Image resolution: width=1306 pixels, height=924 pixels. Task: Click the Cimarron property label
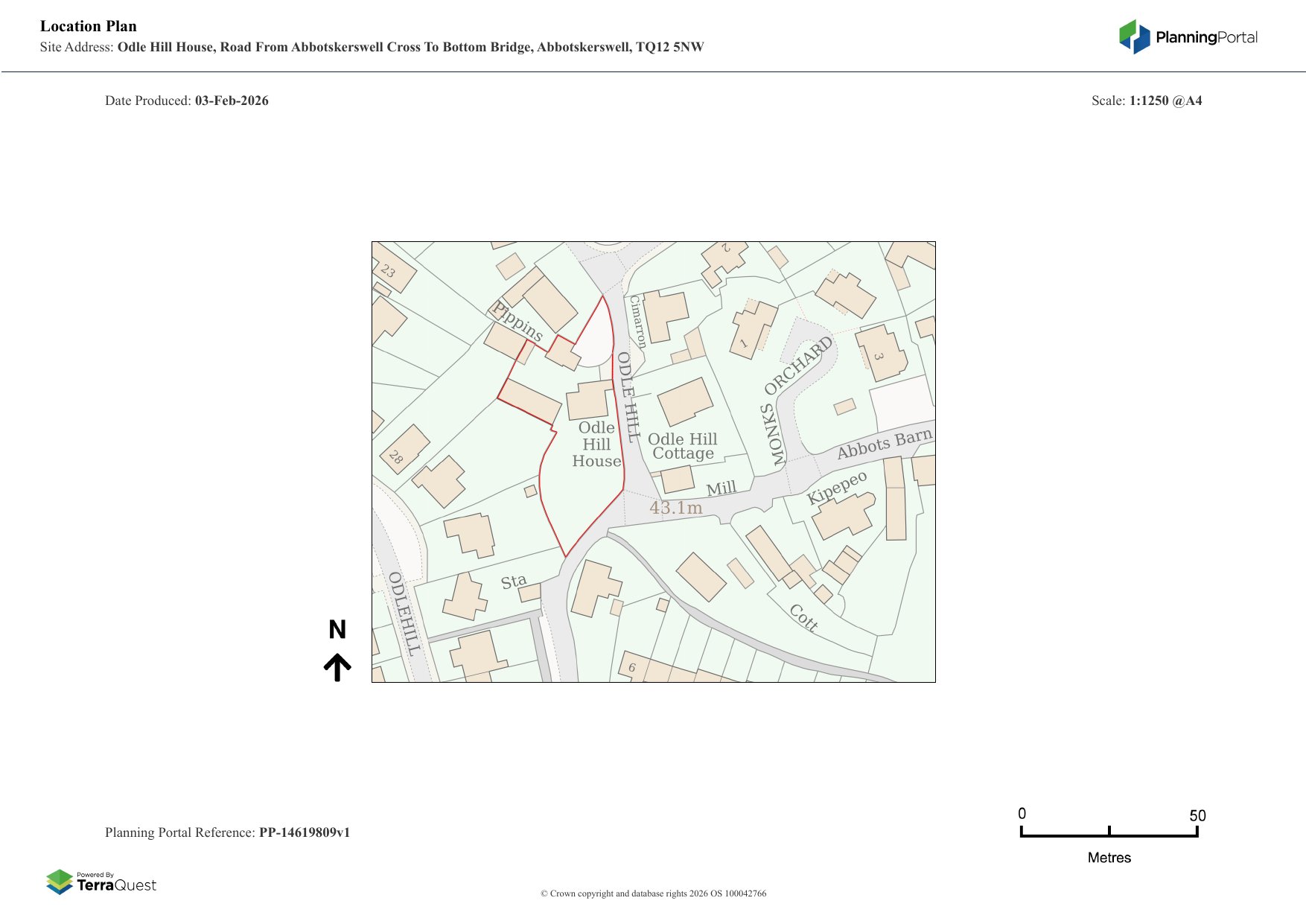[637, 322]
